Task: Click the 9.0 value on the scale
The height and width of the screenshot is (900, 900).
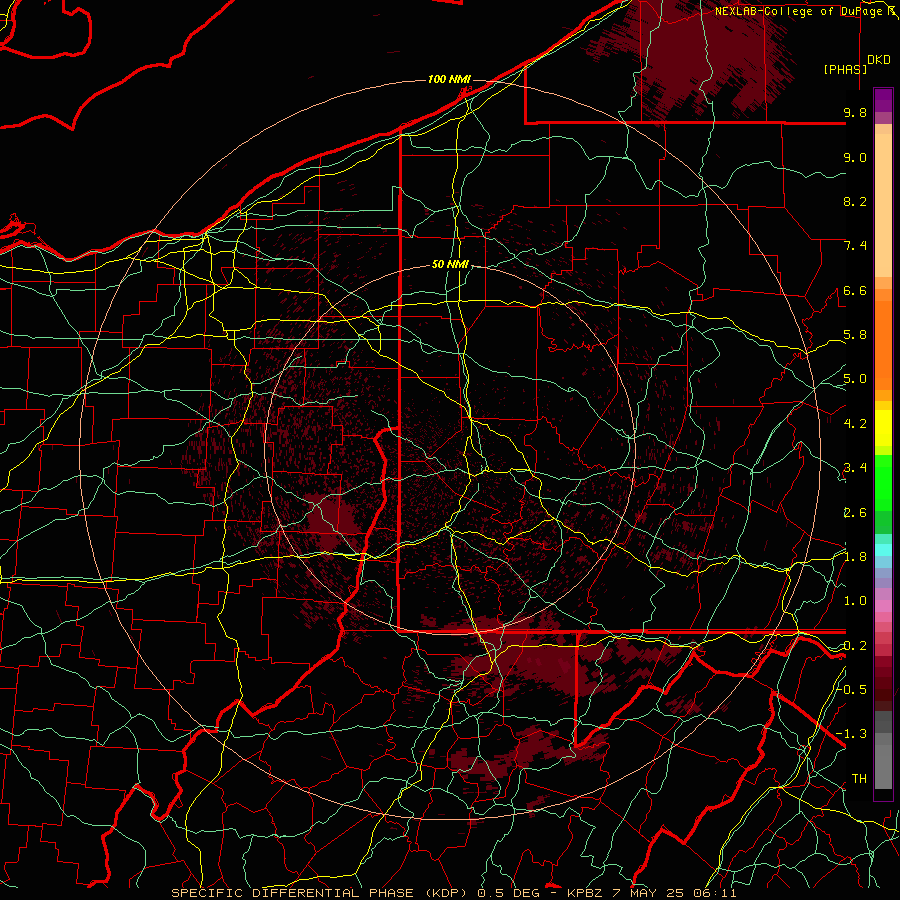Action: point(855,157)
